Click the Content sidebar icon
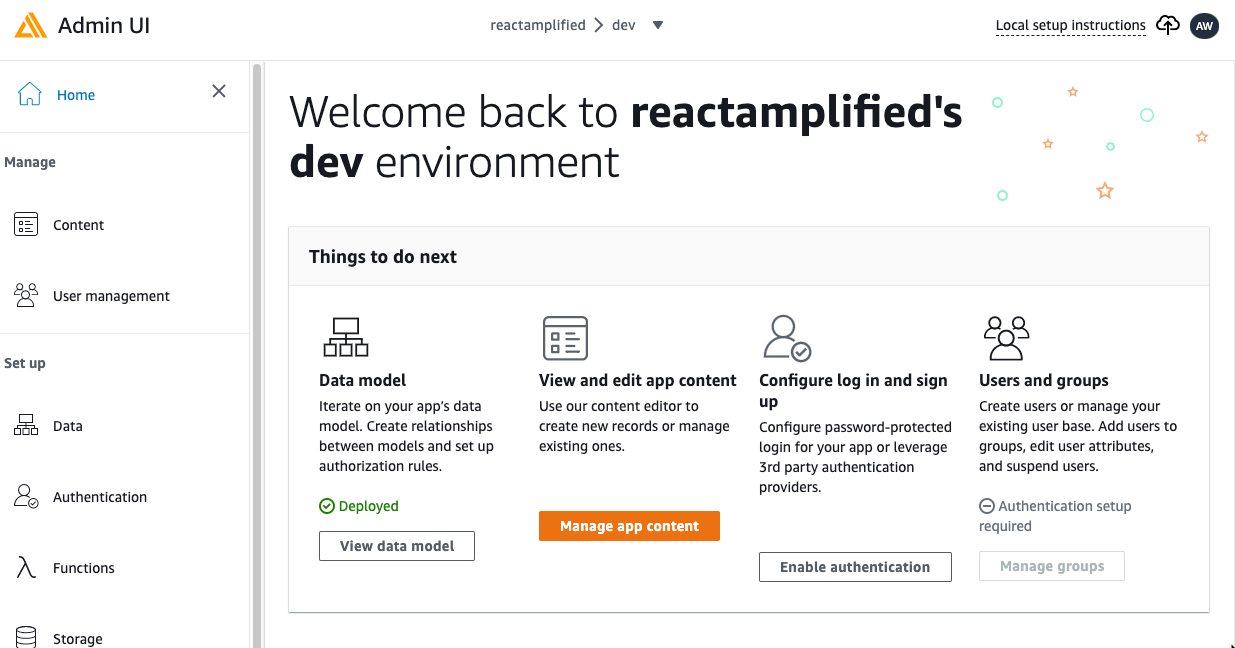Screen dimensions: 1235x648 click(26, 225)
